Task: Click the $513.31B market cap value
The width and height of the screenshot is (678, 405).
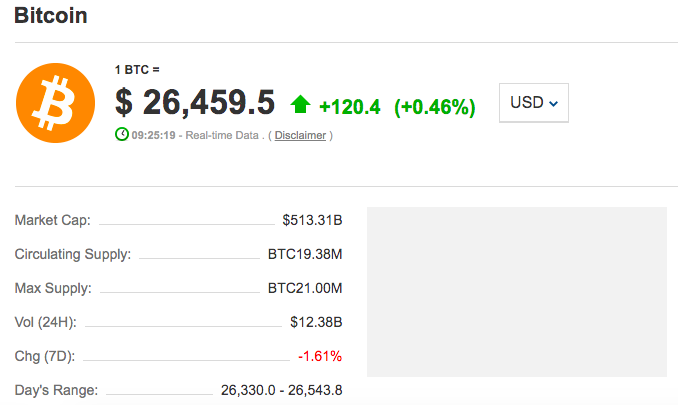Action: pyautogui.click(x=313, y=221)
